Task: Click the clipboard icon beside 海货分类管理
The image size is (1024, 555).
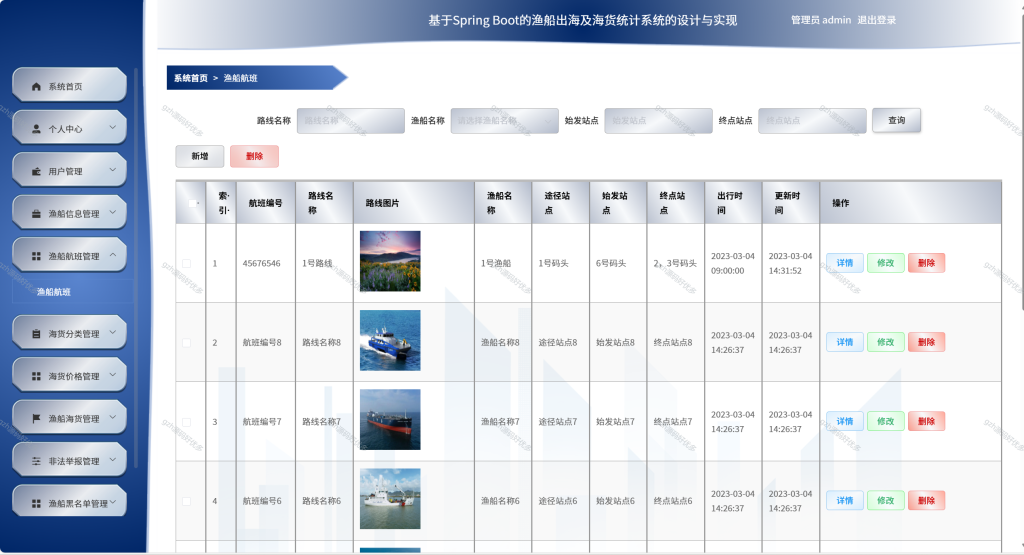Action: (x=36, y=334)
